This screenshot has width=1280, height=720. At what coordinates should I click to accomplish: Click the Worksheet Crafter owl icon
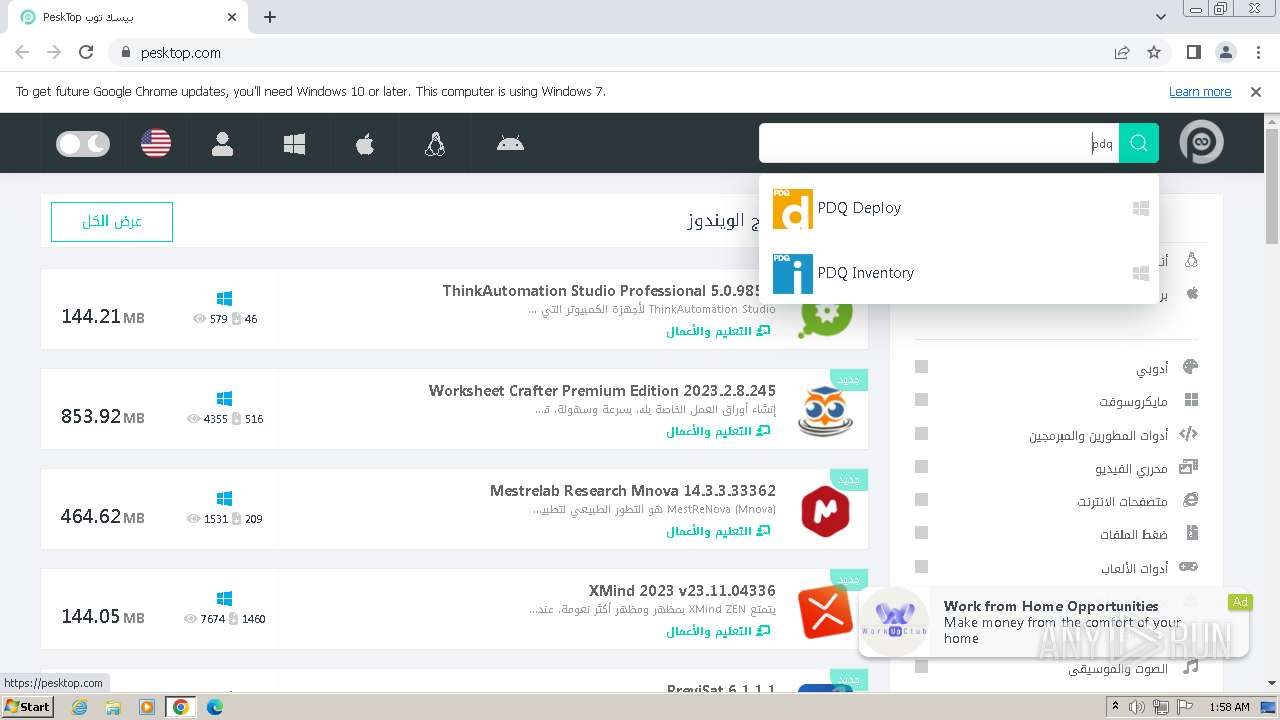click(826, 411)
